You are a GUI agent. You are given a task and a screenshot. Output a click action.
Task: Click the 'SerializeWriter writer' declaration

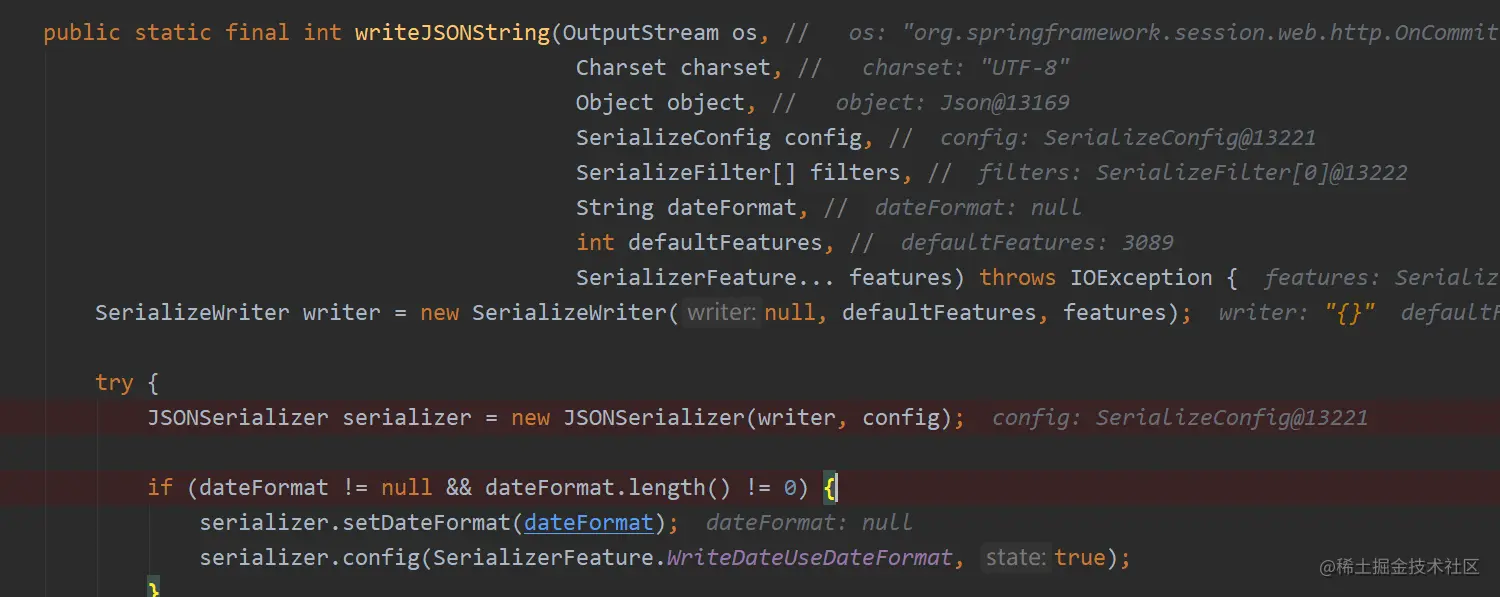[238, 313]
